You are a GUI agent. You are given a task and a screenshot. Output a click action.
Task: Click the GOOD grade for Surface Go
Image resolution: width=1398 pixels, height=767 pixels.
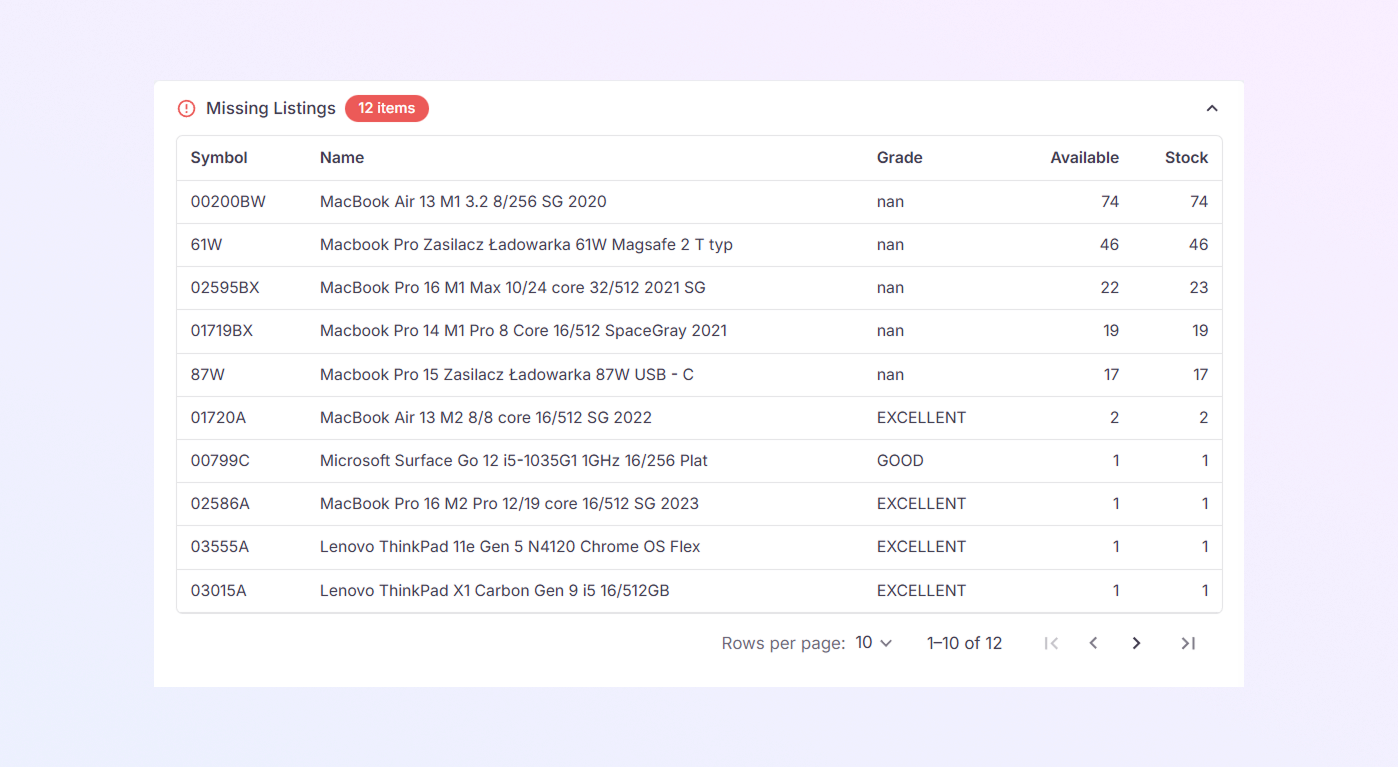900,461
